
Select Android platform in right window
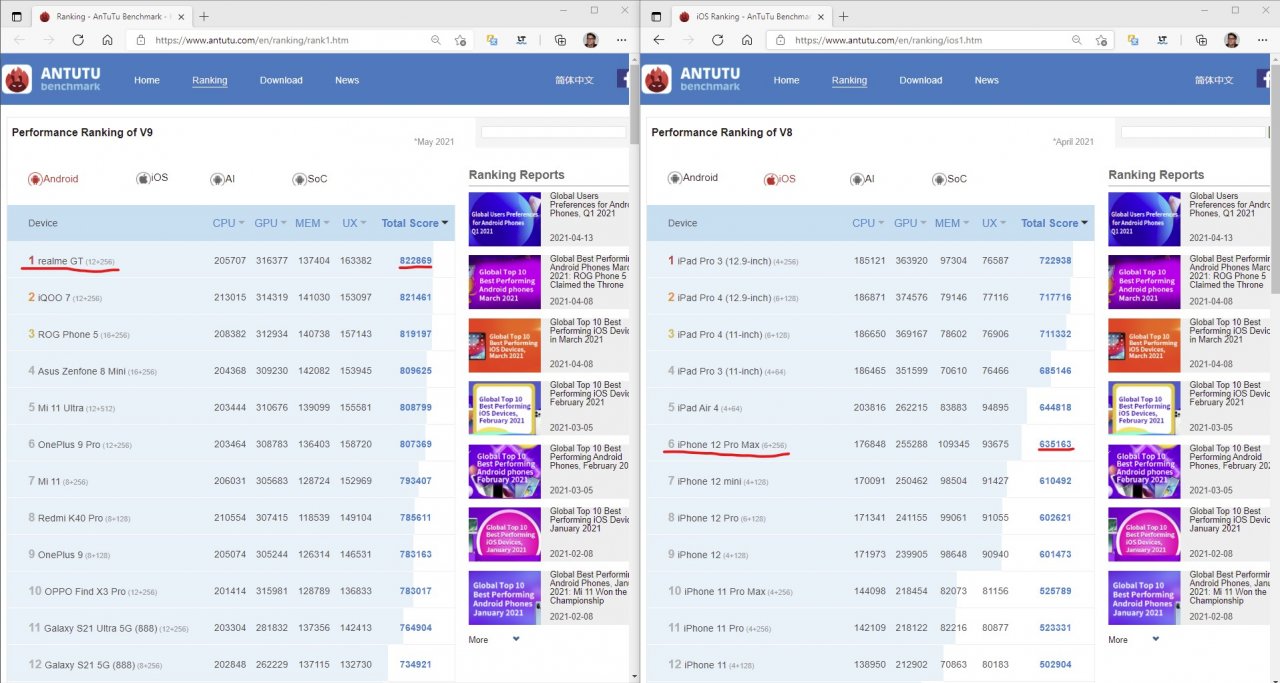693,178
